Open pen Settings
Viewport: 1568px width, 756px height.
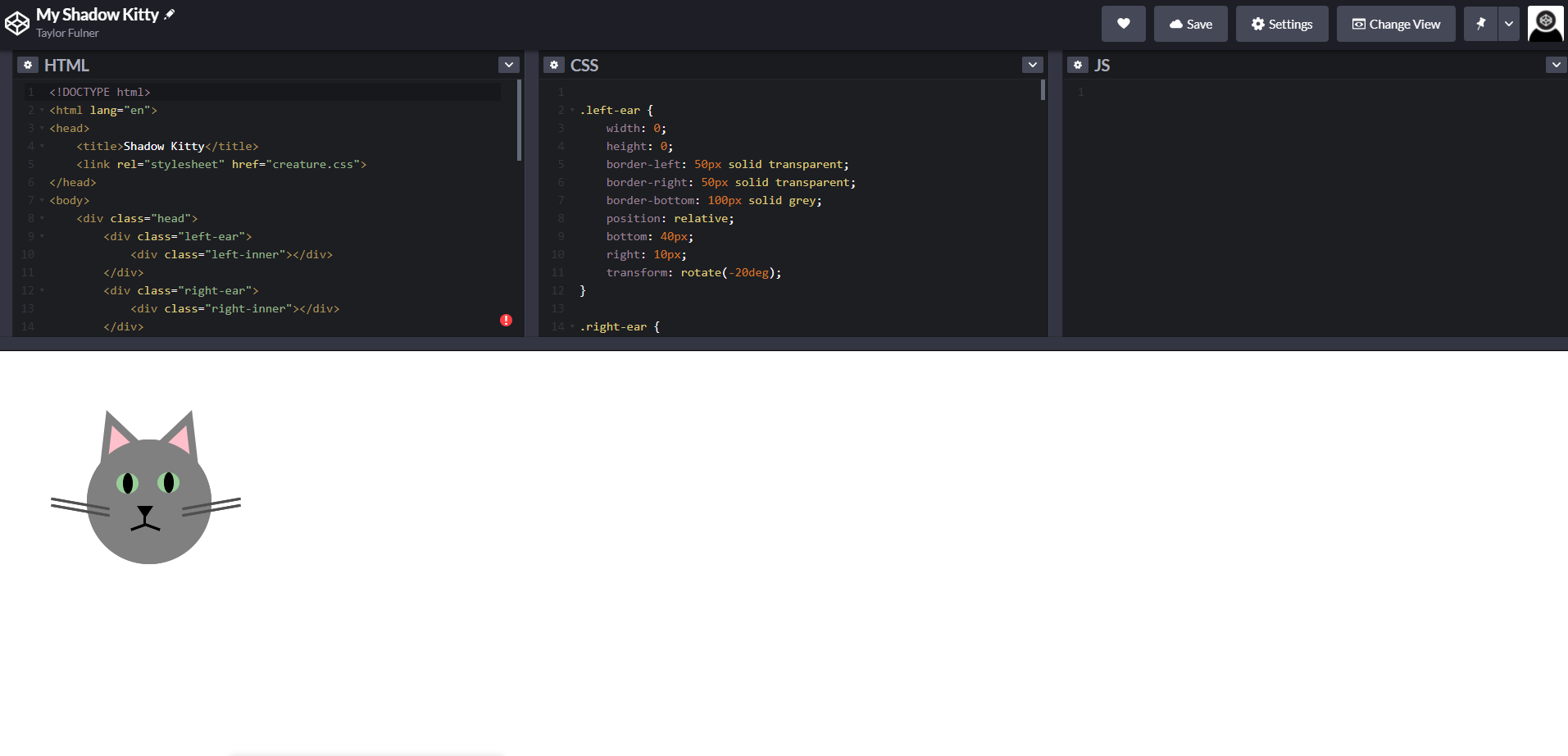tap(1282, 24)
